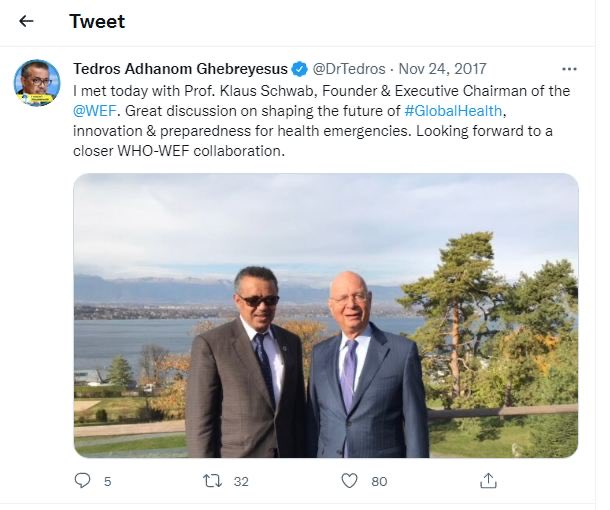
Task: Open the Nov 24, 2017 timestamp
Action: point(443,69)
